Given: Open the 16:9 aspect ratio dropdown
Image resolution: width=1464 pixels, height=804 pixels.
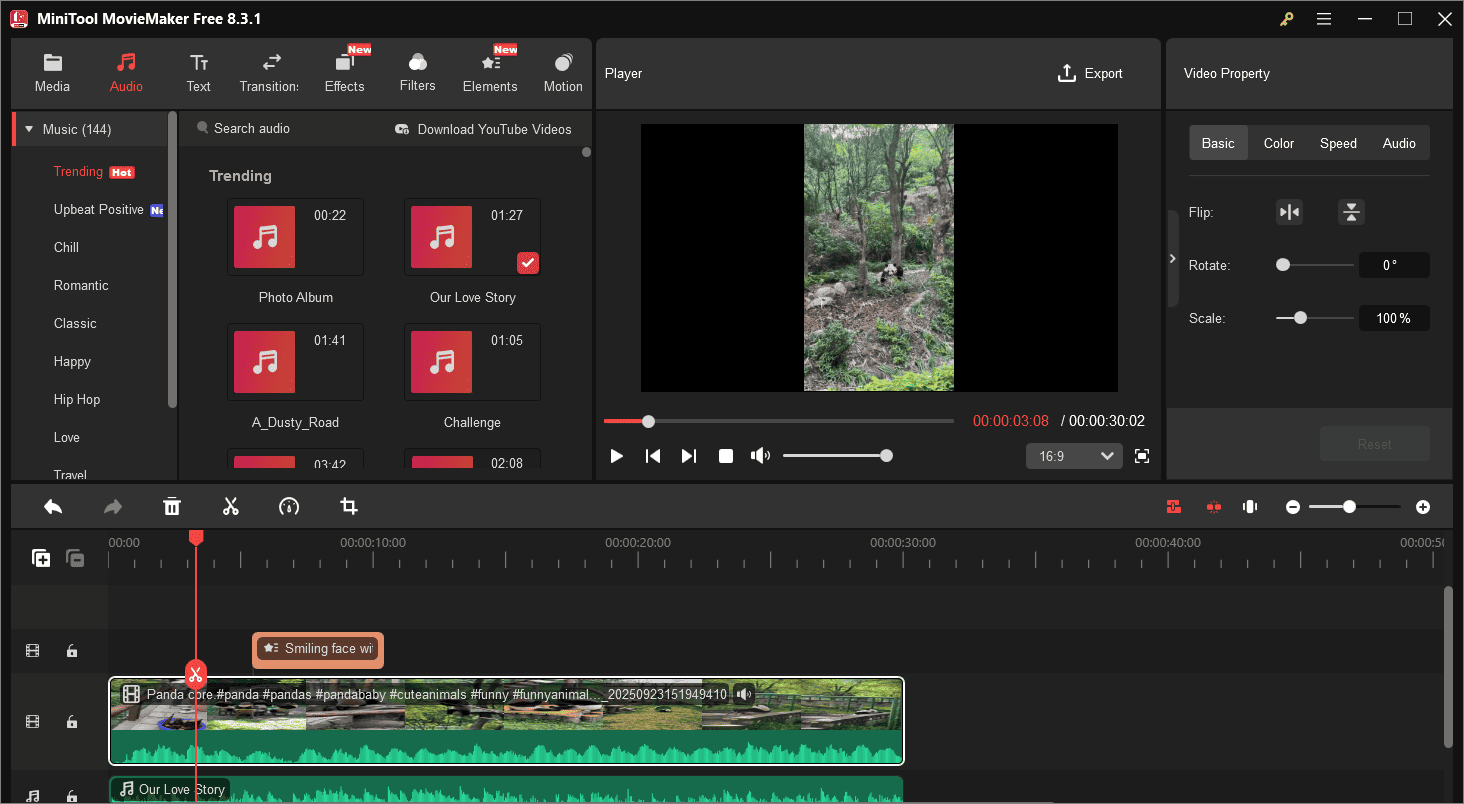Looking at the screenshot, I should pos(1074,456).
